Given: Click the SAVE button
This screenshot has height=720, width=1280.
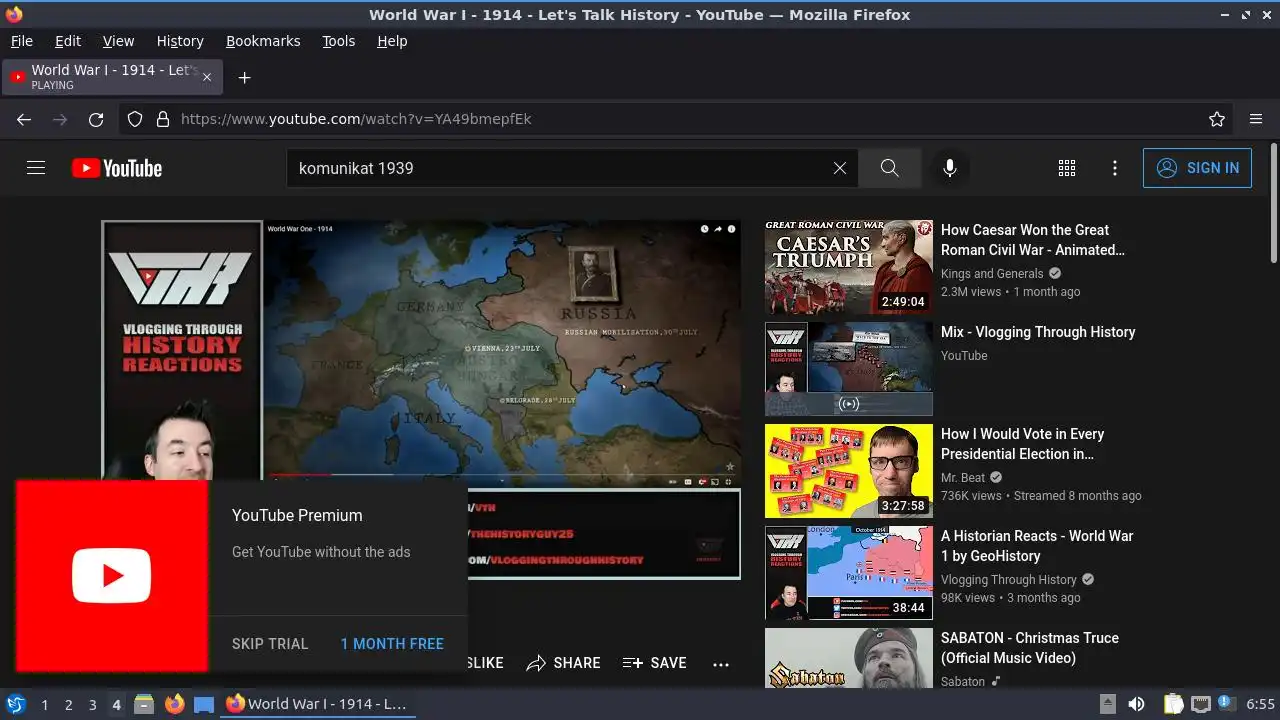Looking at the screenshot, I should [655, 663].
